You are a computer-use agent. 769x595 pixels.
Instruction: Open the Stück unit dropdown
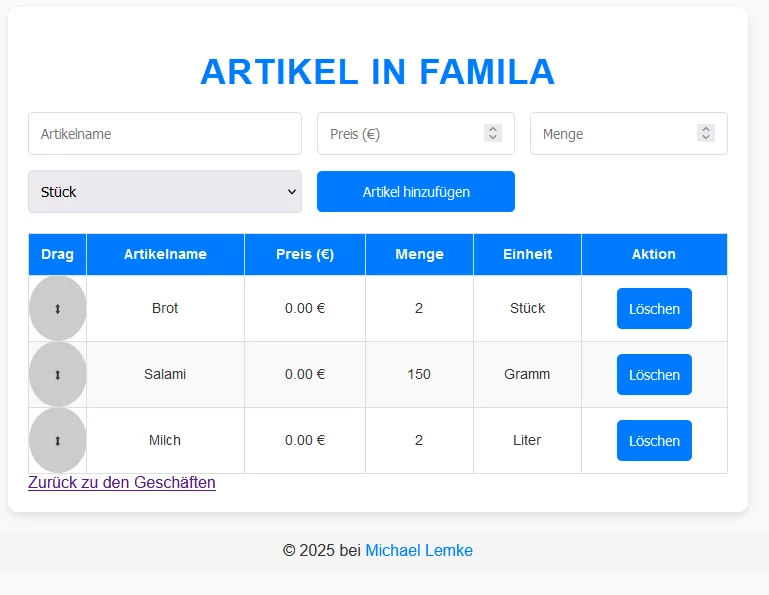point(165,192)
